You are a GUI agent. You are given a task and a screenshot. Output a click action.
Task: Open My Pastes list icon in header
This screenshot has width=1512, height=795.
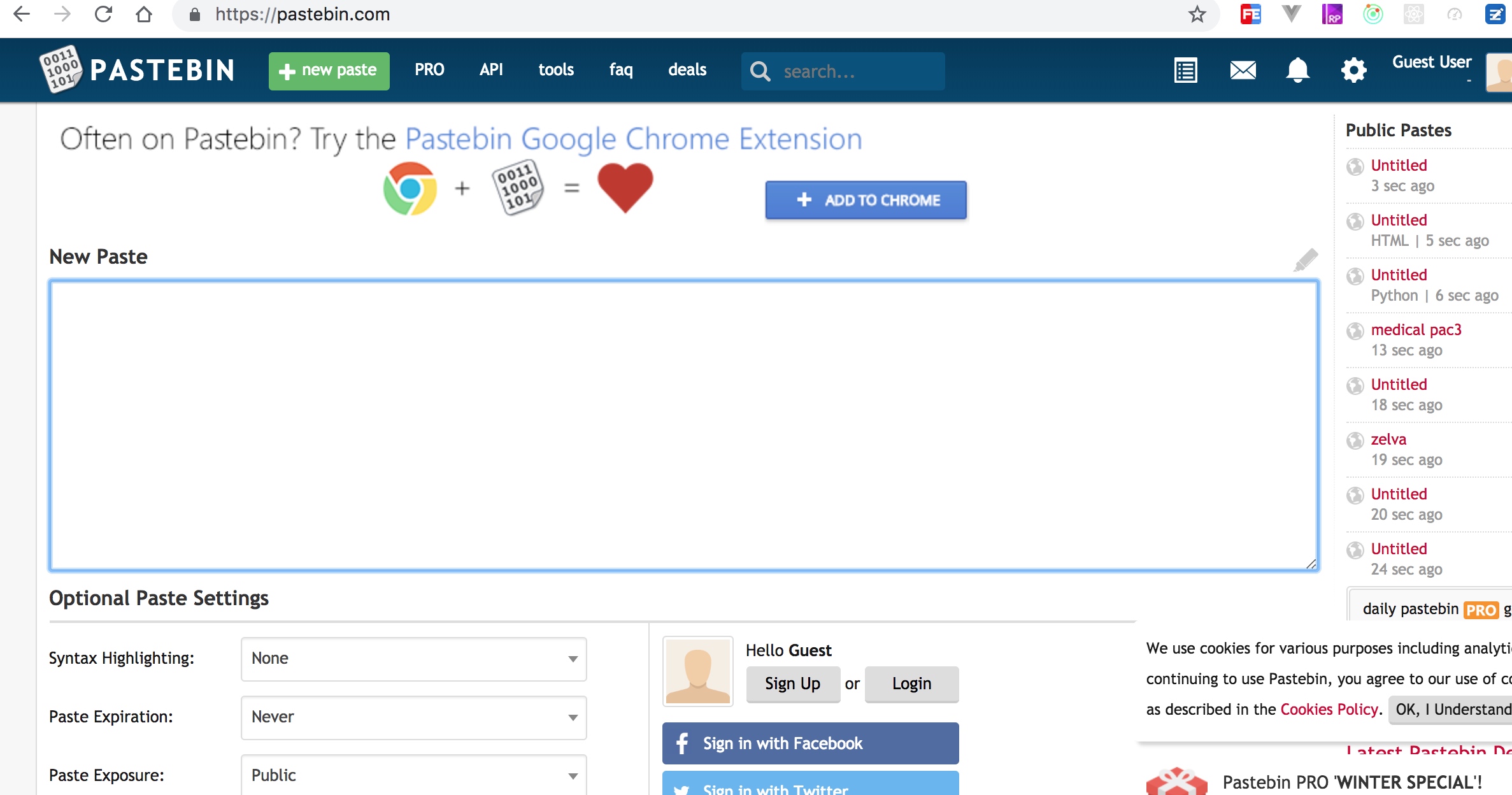click(x=1186, y=70)
